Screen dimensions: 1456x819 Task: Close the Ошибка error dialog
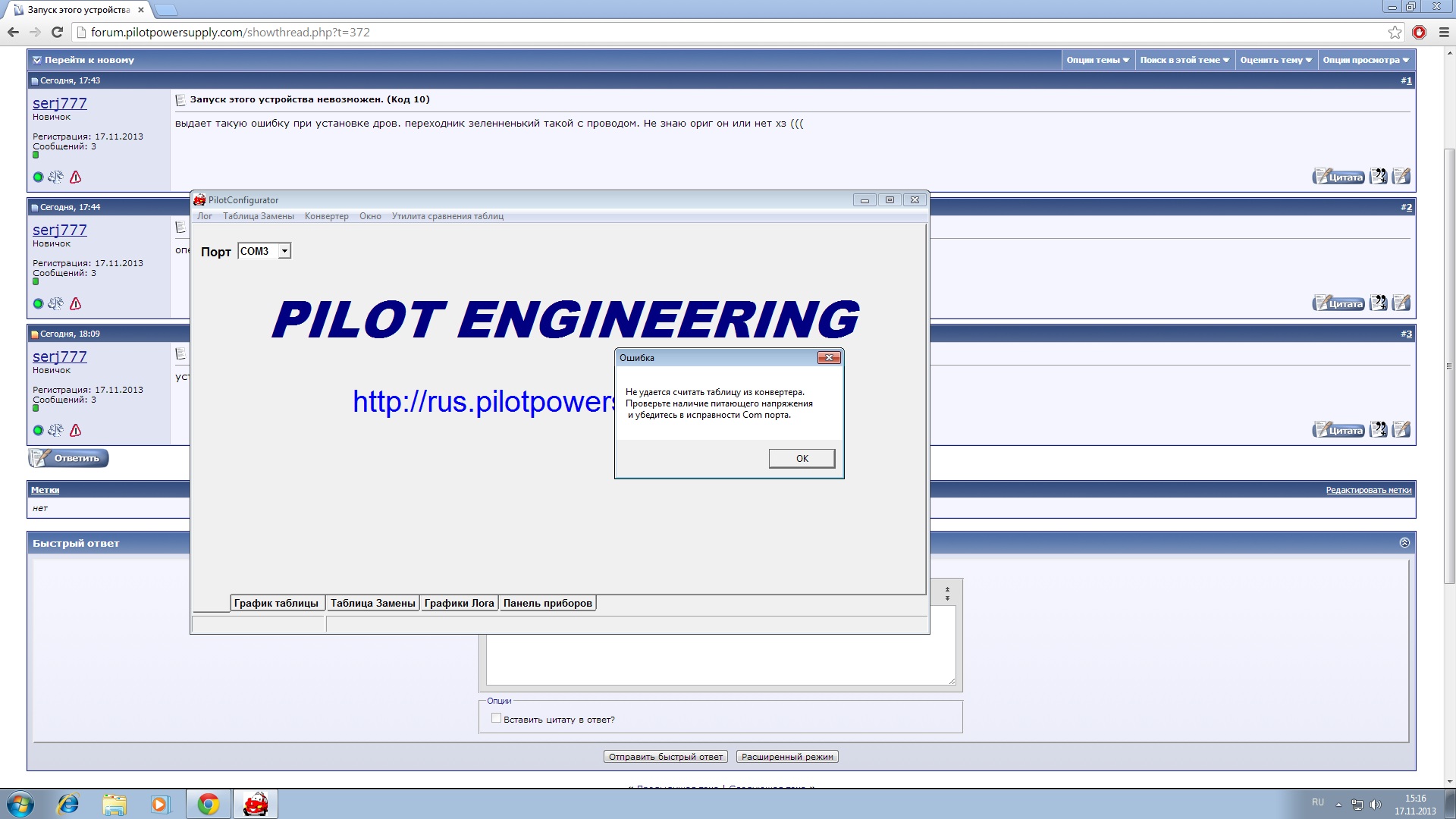[x=829, y=357]
